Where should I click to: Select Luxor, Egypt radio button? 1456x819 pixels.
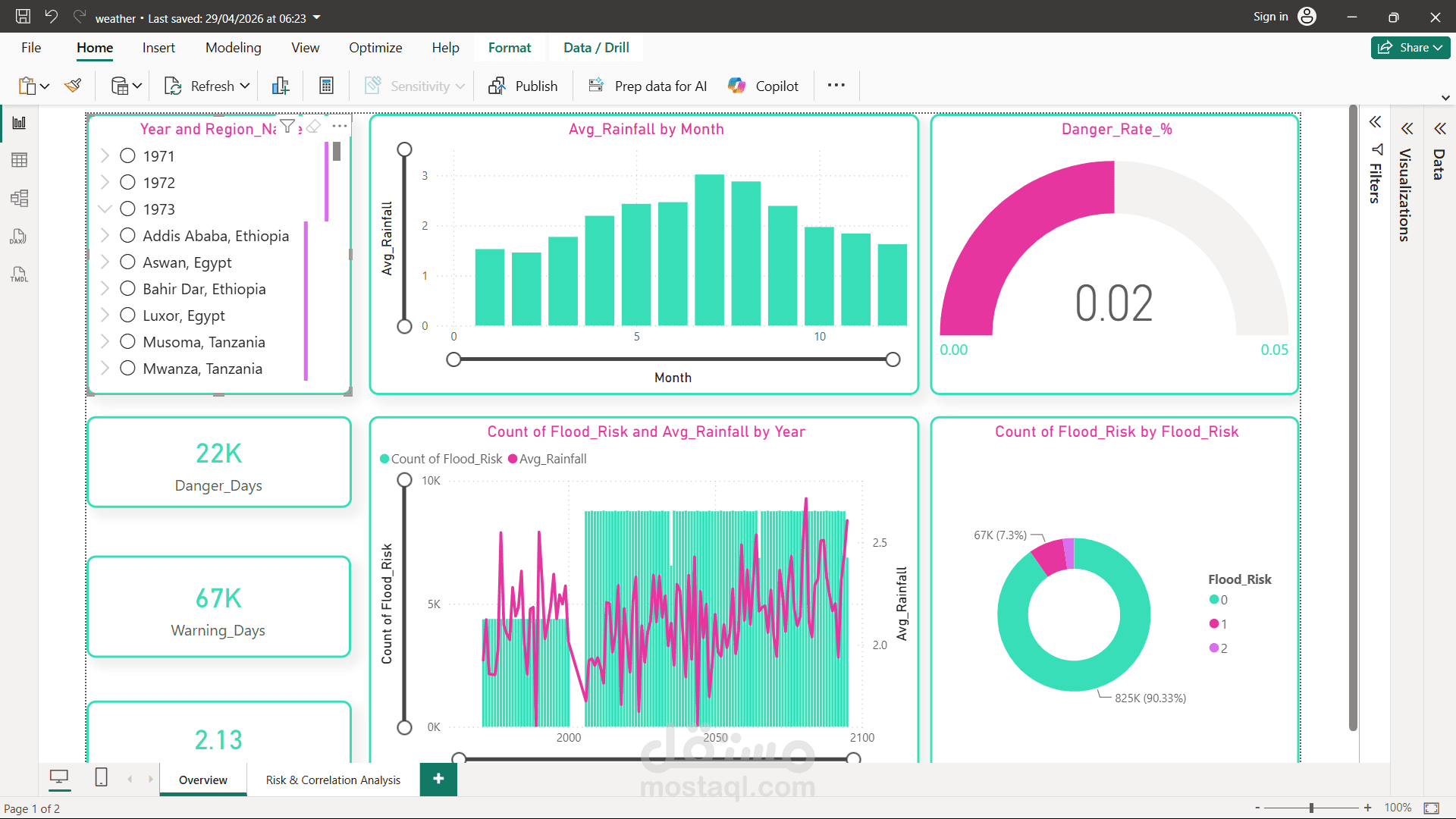pos(127,315)
